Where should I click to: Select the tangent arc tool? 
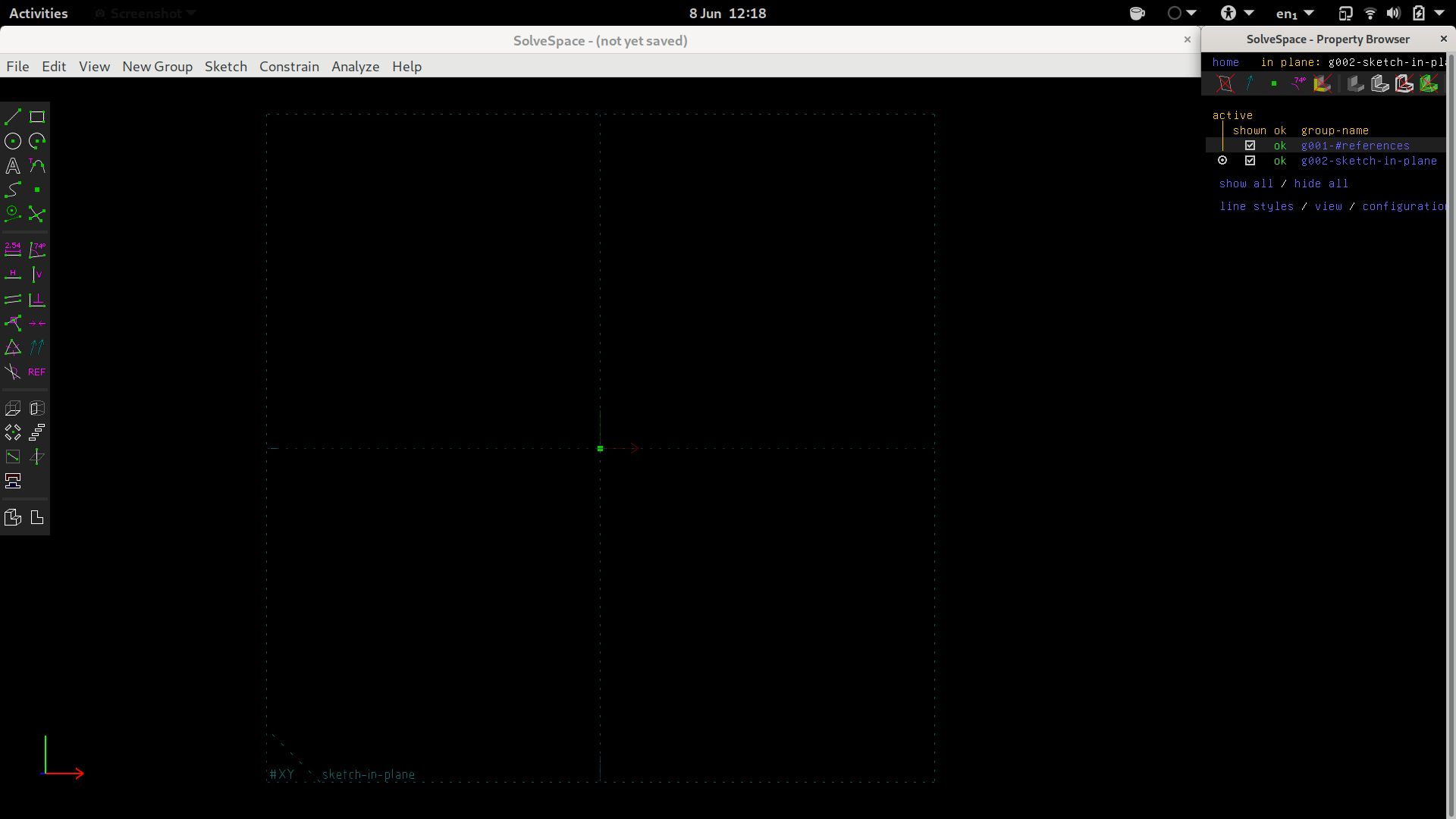(36, 165)
